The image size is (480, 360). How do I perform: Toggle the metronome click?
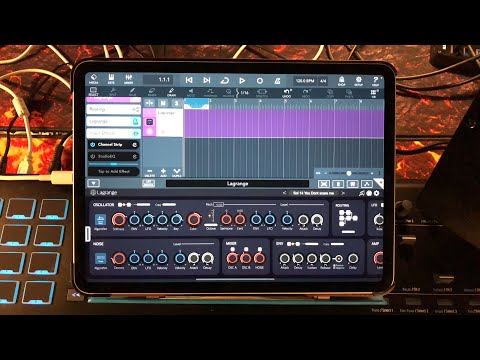click(x=277, y=81)
